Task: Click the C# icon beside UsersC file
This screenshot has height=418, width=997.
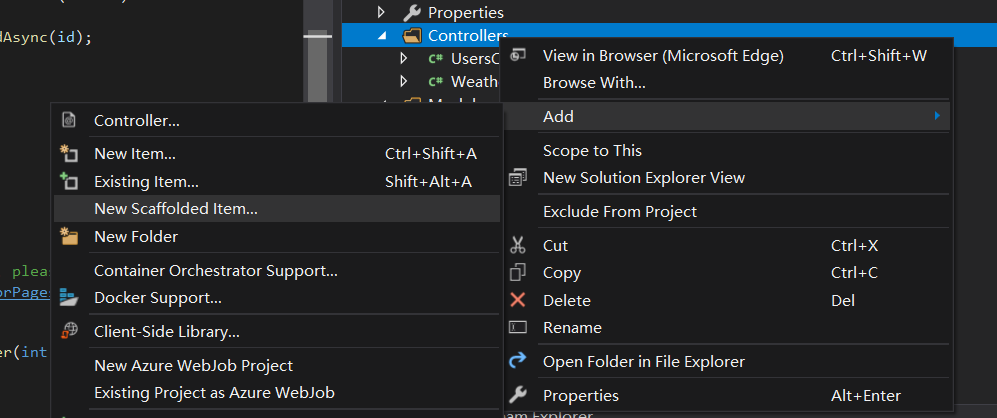Action: [x=436, y=59]
